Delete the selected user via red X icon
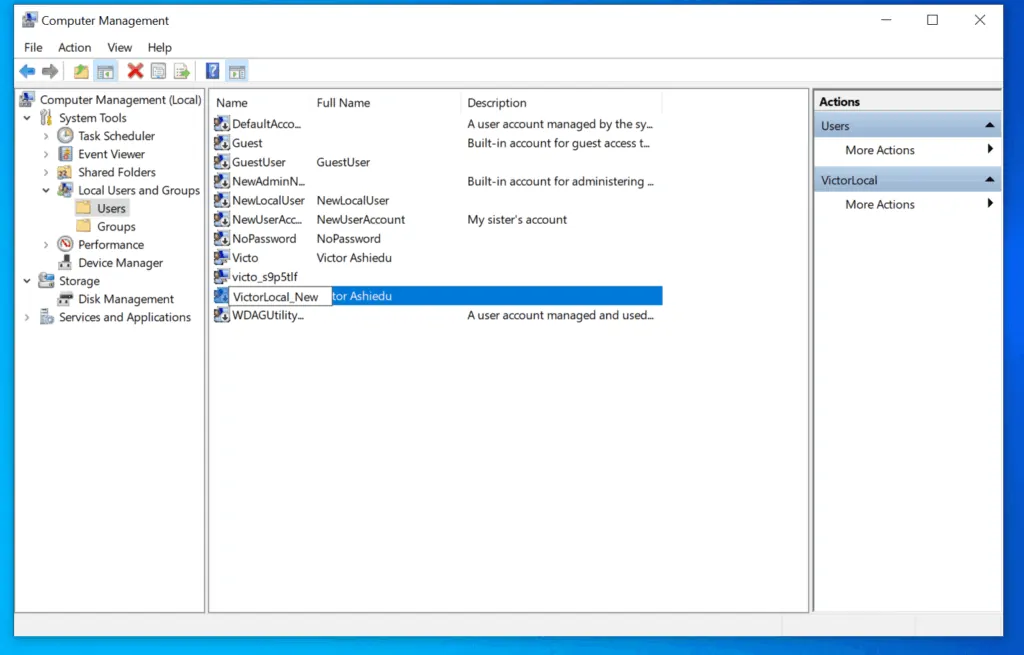1024x655 pixels. (x=134, y=70)
